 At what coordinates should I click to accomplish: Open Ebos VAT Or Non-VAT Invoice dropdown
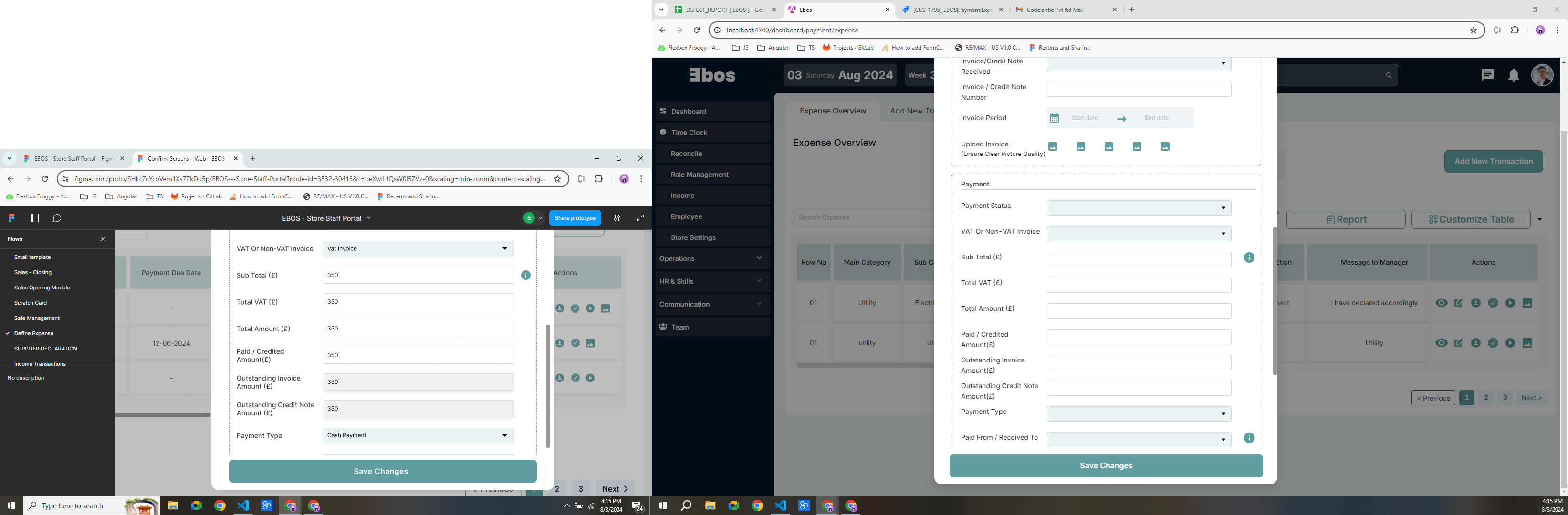point(1139,234)
